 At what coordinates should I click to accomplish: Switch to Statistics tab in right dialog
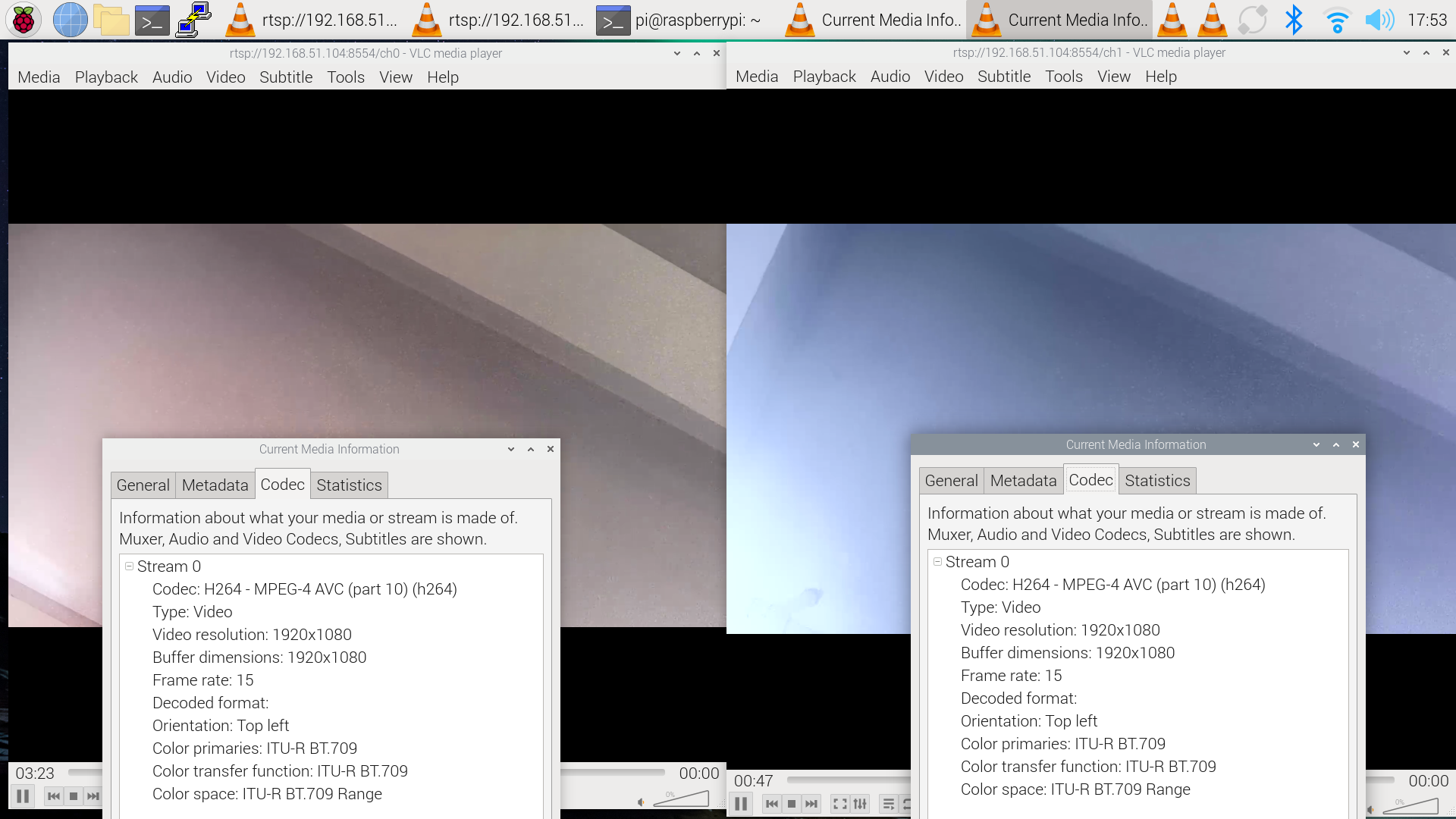point(1157,481)
